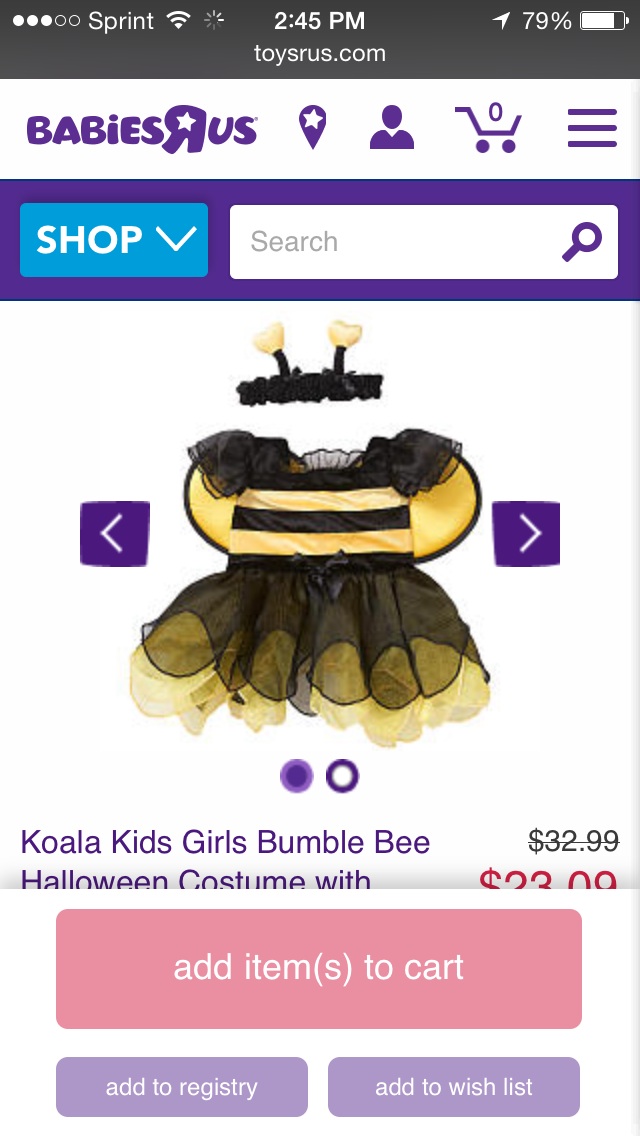Go to Babies R Us home logo
The height and width of the screenshot is (1136, 640).
(141, 129)
